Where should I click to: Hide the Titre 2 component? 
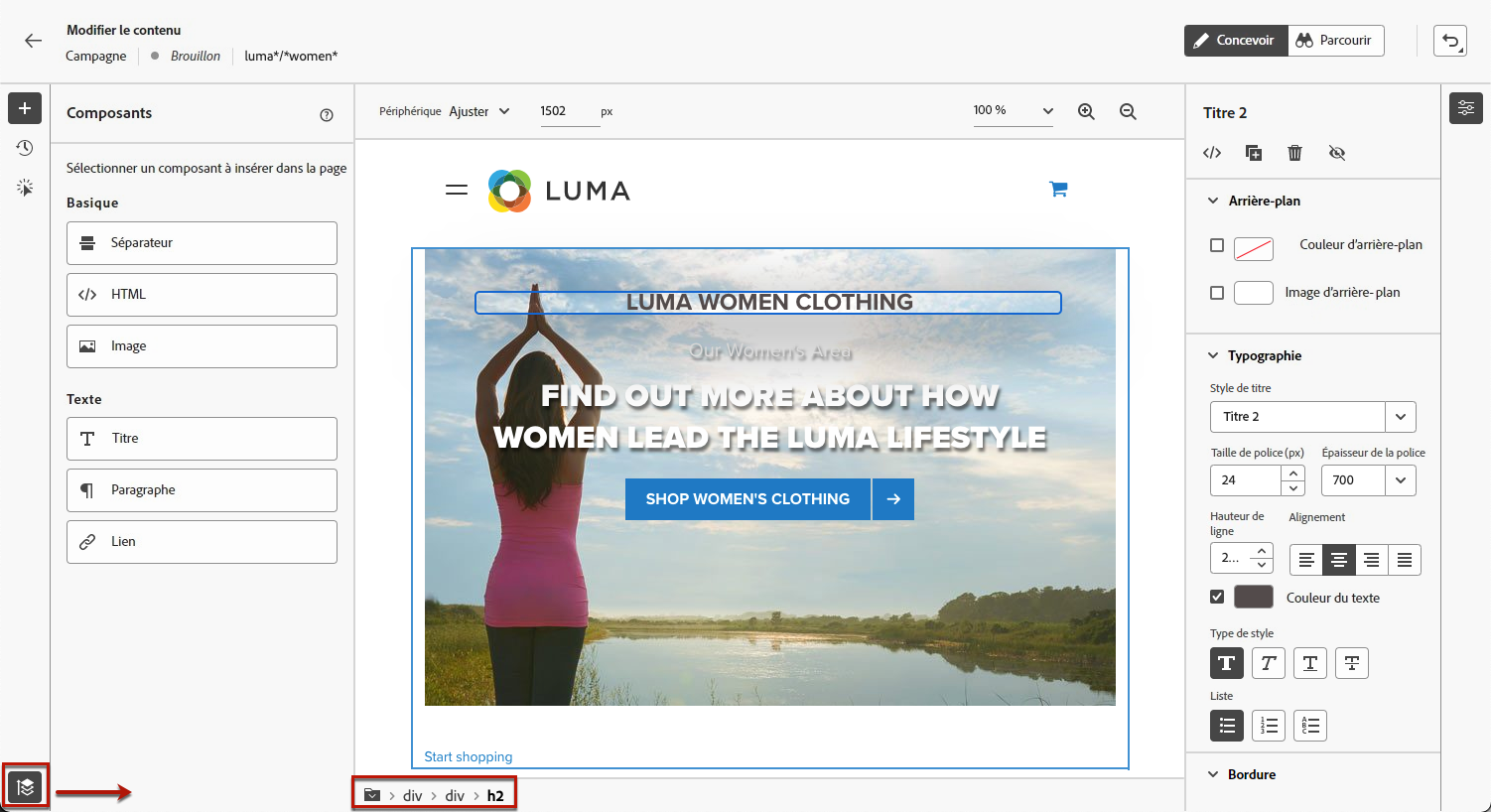click(1337, 153)
